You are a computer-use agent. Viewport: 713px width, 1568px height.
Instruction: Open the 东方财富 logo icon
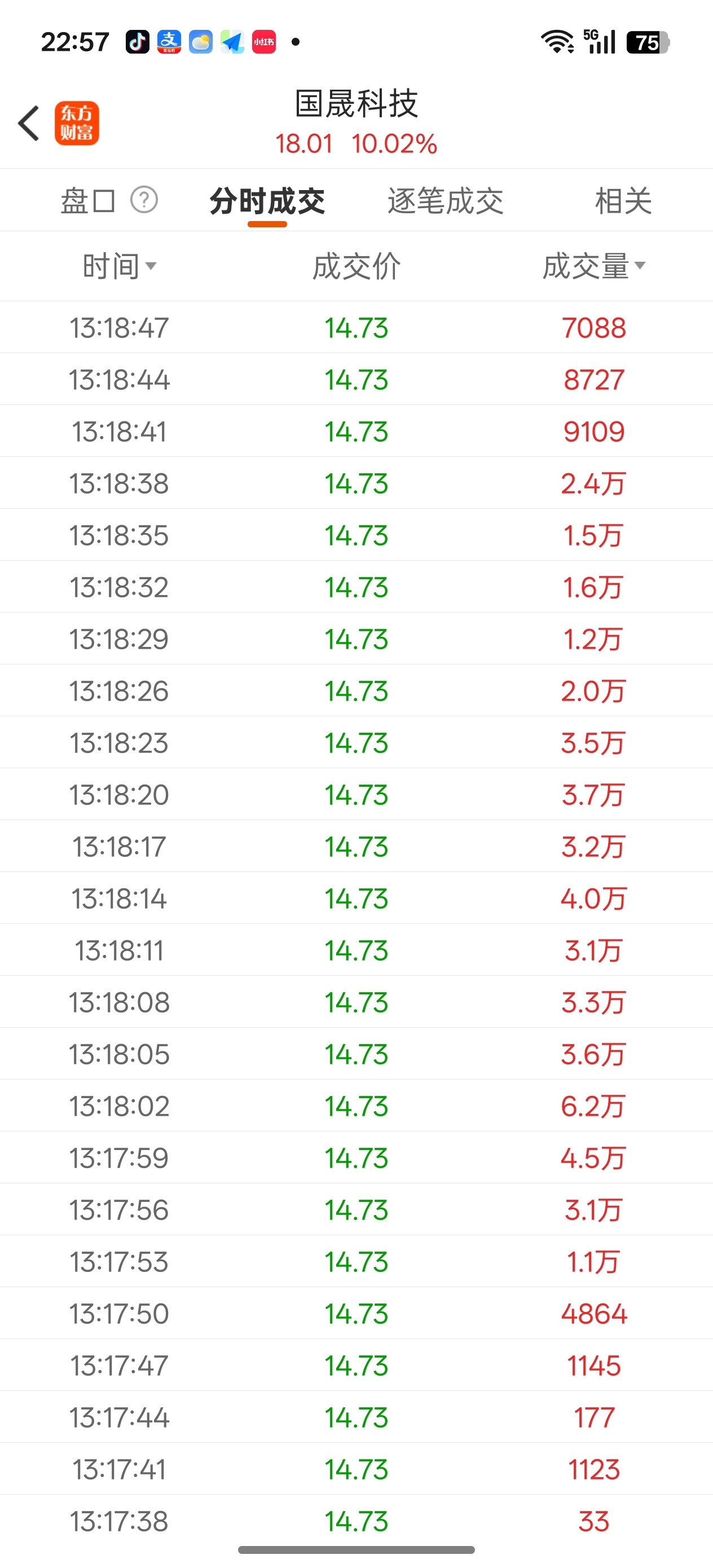pyautogui.click(x=77, y=123)
